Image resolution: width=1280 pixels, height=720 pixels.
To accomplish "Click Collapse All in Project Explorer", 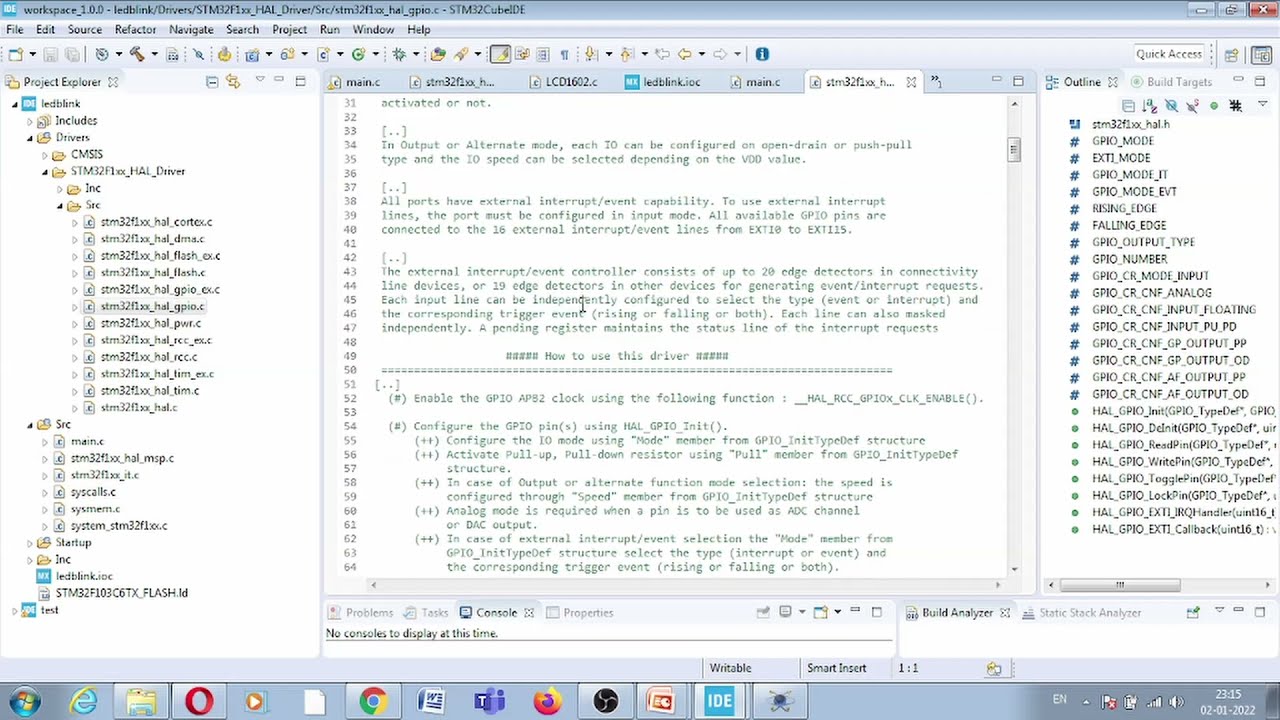I will pos(212,82).
